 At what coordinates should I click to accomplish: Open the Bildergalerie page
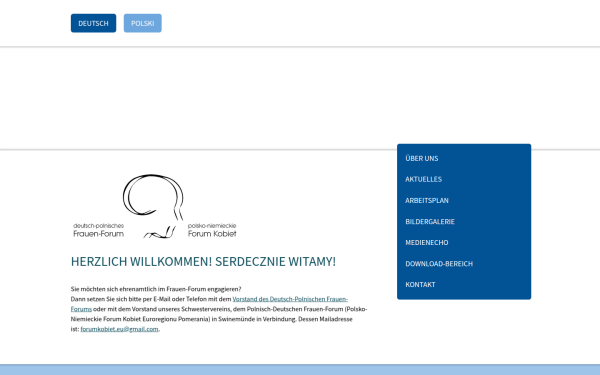pyautogui.click(x=430, y=222)
